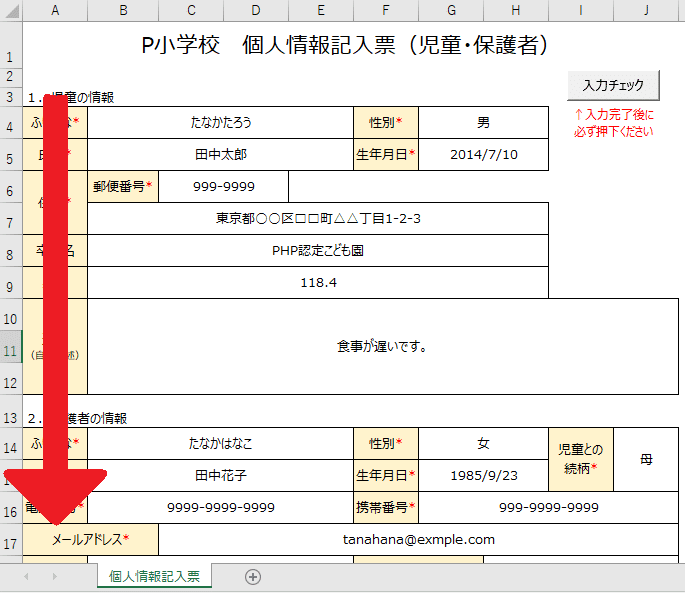Click the select-all corner triangle
Image resolution: width=685 pixels, height=593 pixels.
tap(11, 10)
